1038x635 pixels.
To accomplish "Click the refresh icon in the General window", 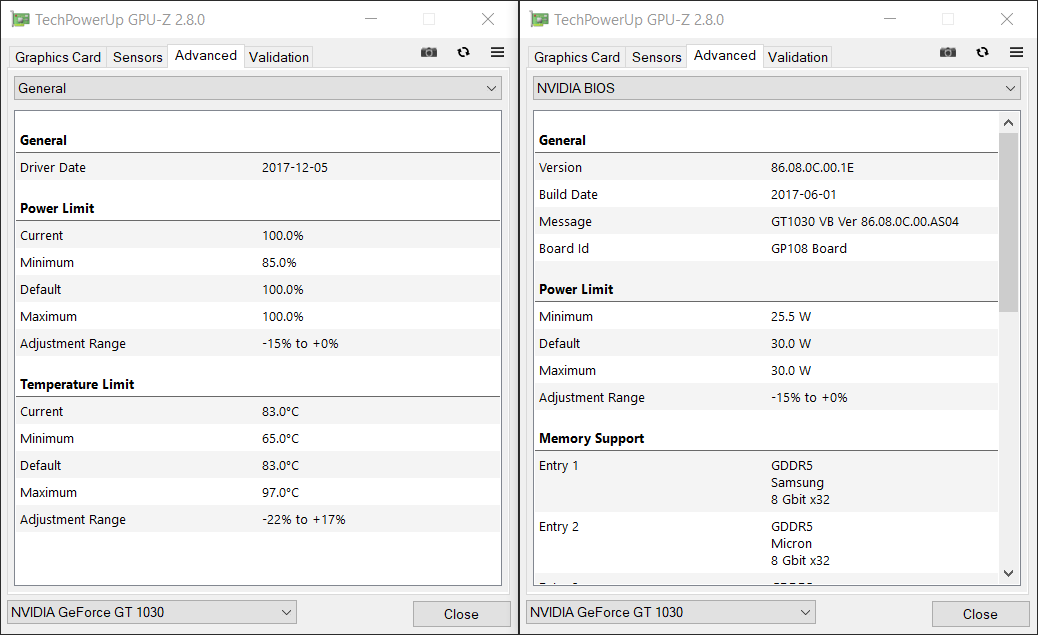I will (463, 53).
